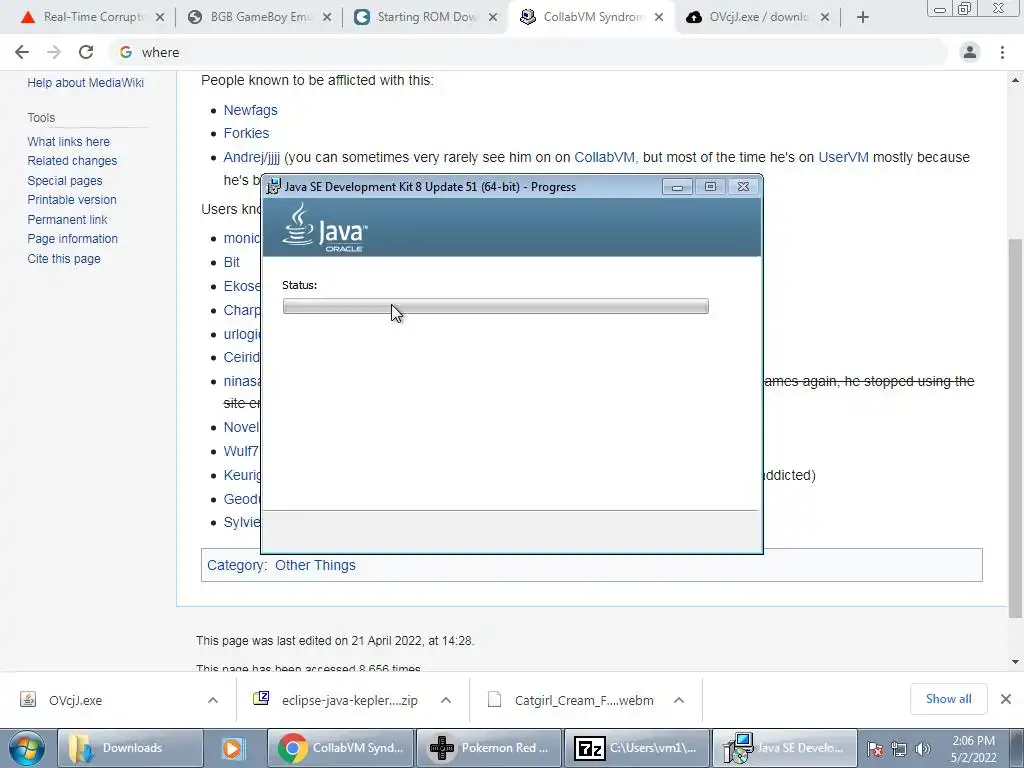Close the downloads shelf
The height and width of the screenshot is (768, 1024).
(x=1006, y=699)
